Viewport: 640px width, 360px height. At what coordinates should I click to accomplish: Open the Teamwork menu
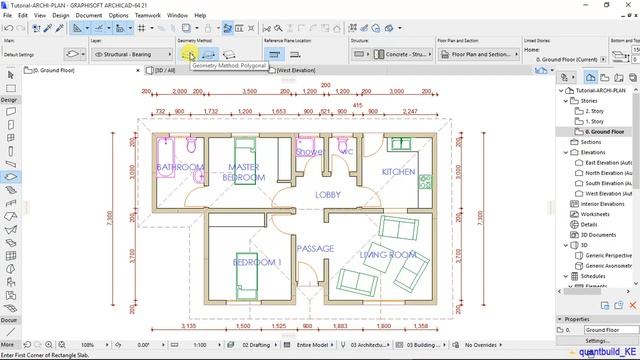(147, 15)
